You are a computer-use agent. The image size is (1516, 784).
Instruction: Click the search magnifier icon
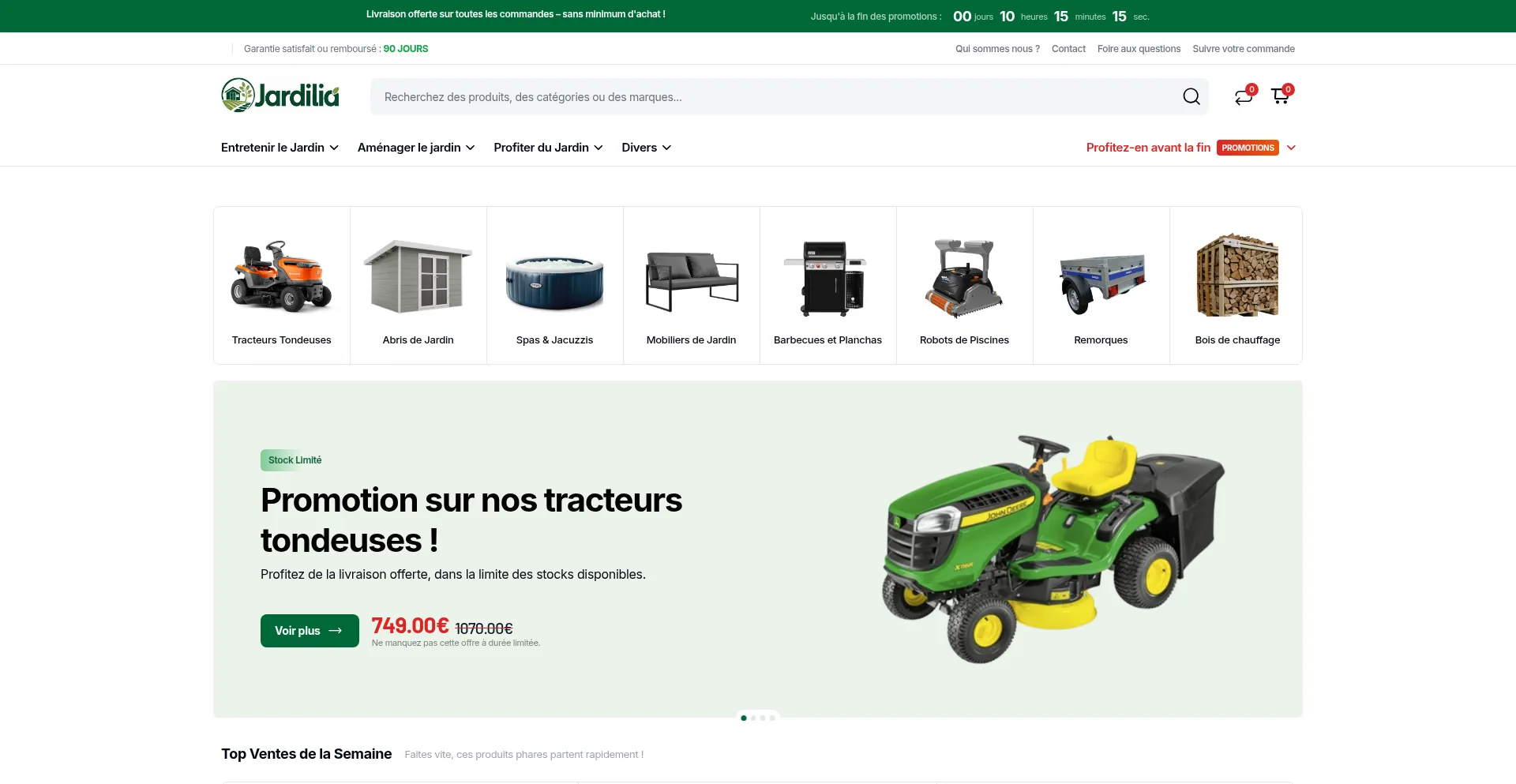click(1191, 96)
